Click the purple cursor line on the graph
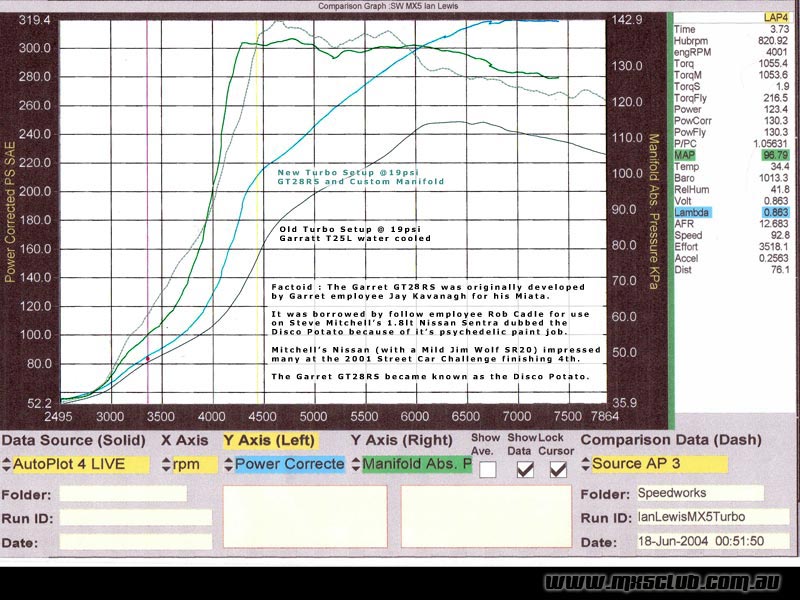 147,212
